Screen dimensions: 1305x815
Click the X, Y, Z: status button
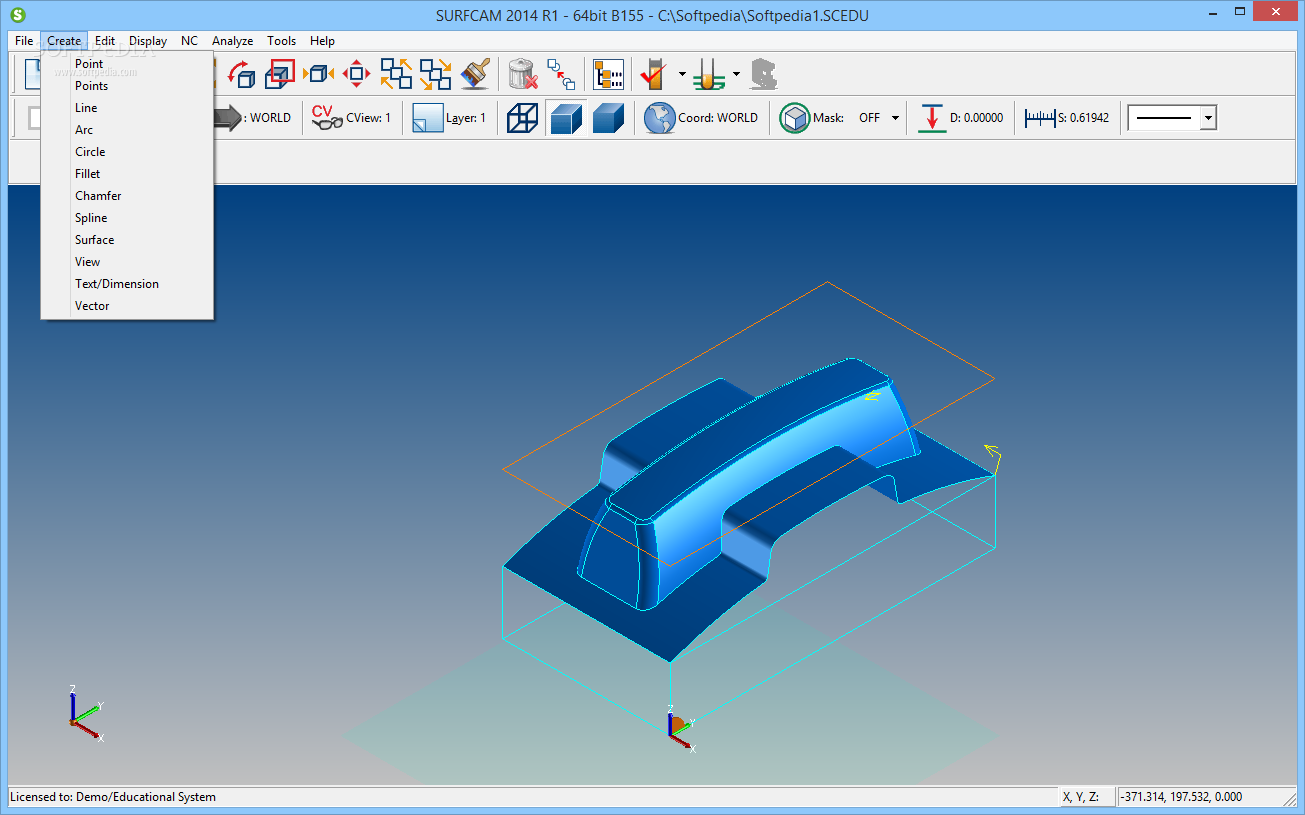click(x=1088, y=797)
